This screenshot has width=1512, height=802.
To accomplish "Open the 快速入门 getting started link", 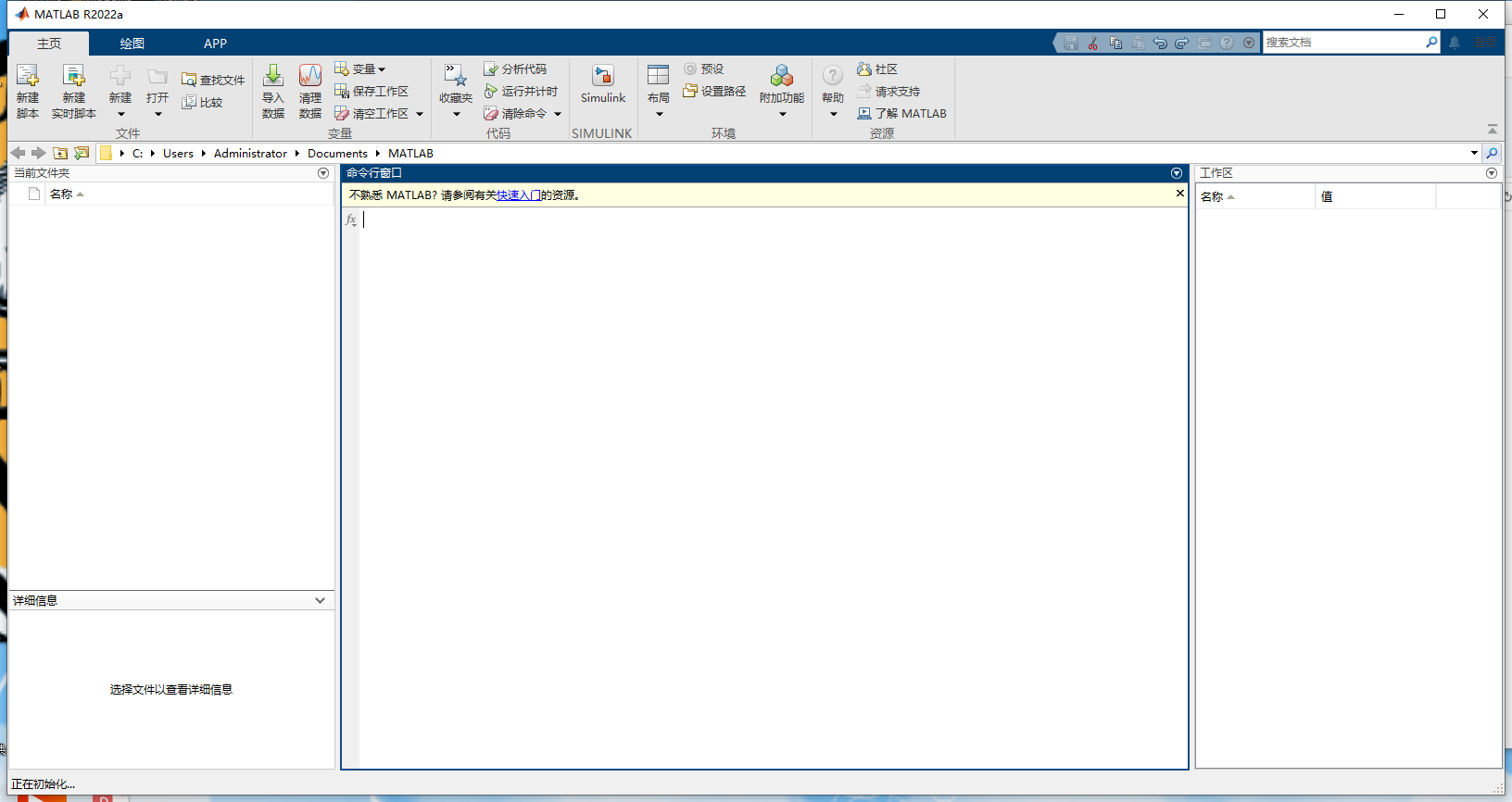I will coord(519,195).
